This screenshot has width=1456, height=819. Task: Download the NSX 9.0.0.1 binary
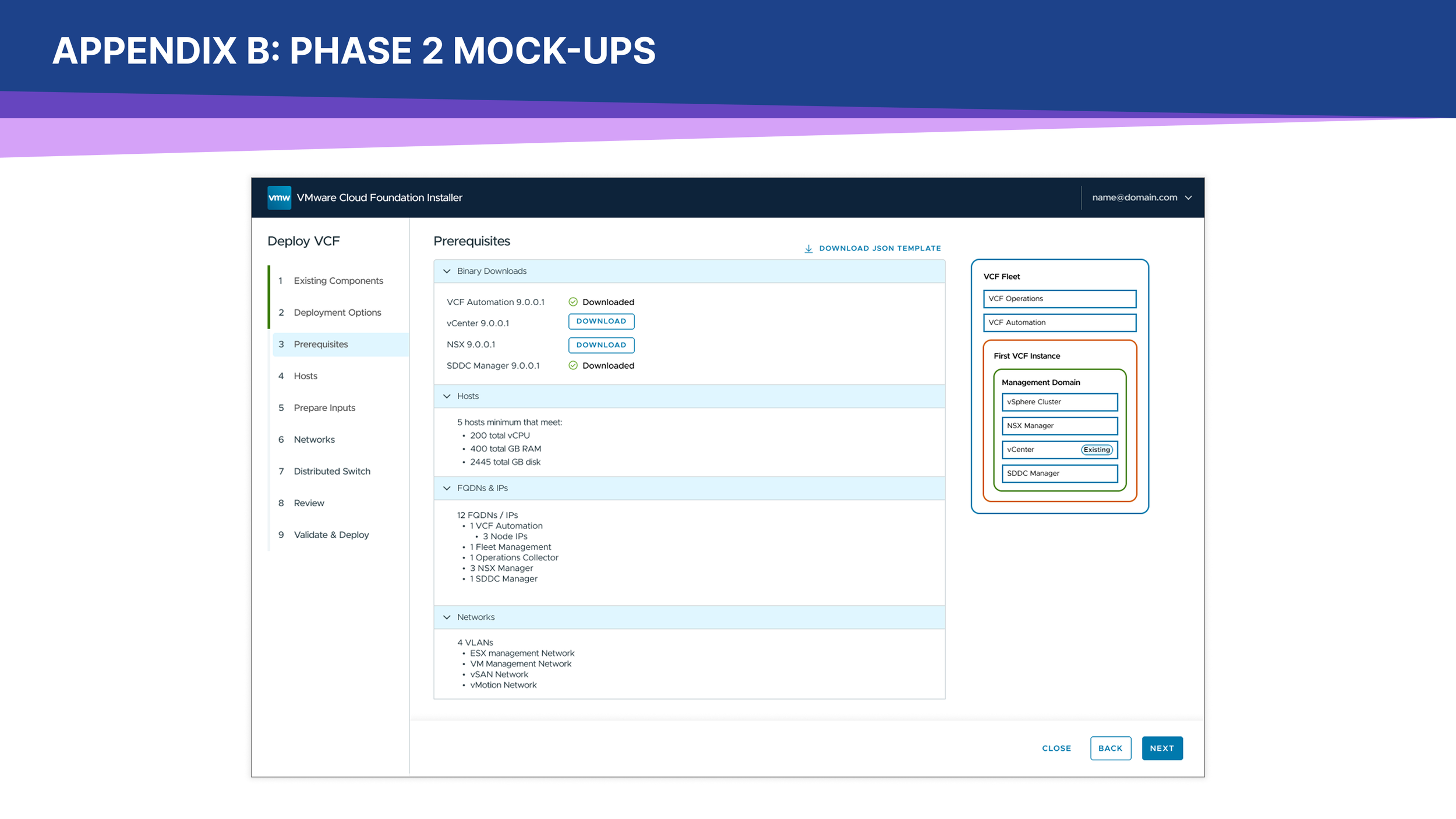[x=601, y=345]
